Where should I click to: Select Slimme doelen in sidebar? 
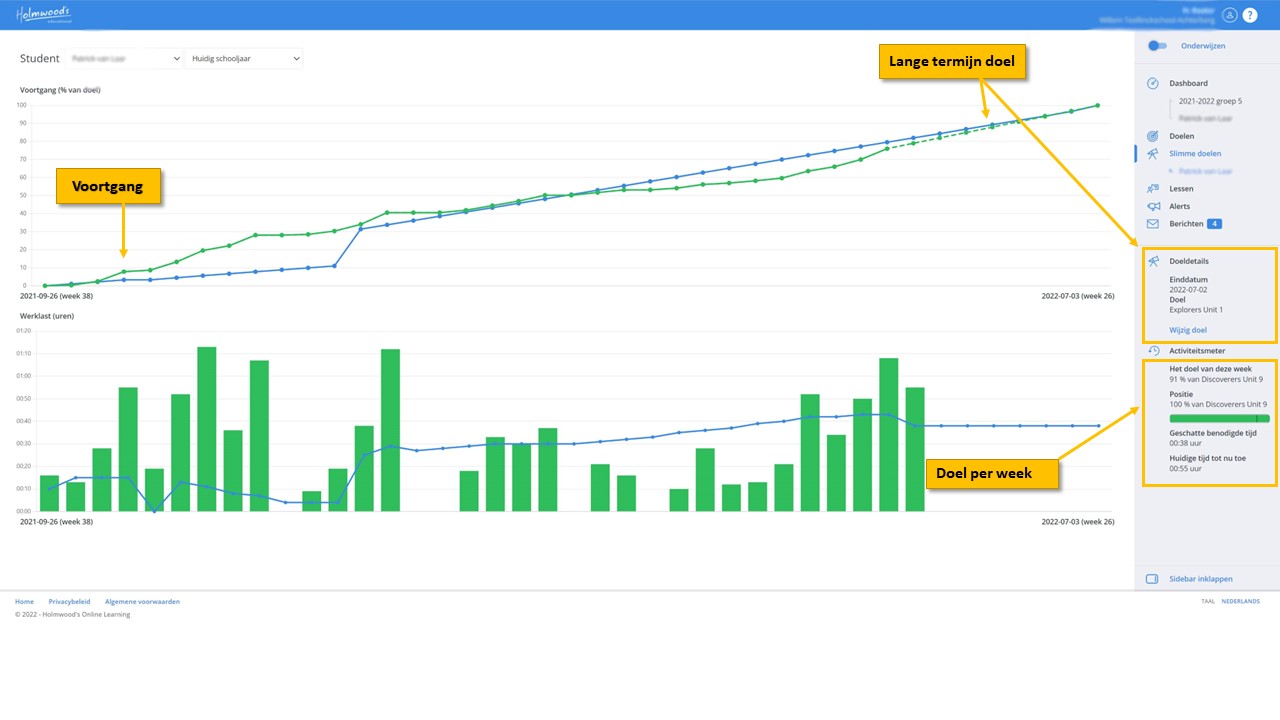(x=1194, y=154)
